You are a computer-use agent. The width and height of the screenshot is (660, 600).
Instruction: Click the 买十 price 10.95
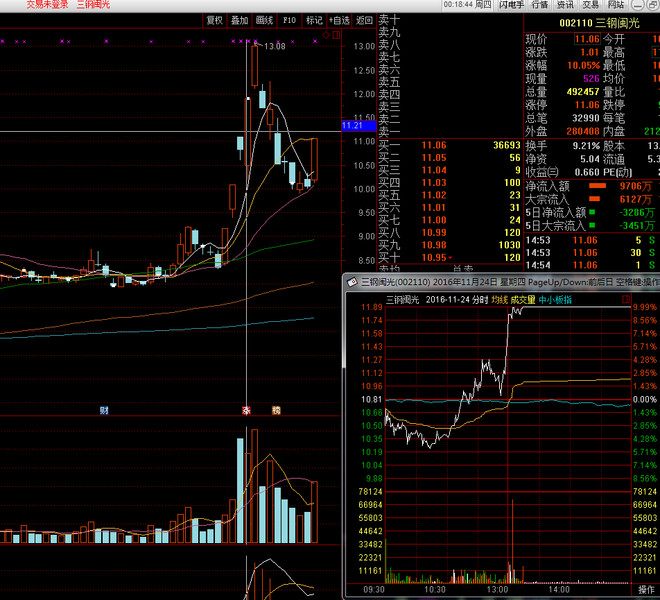[x=434, y=257]
